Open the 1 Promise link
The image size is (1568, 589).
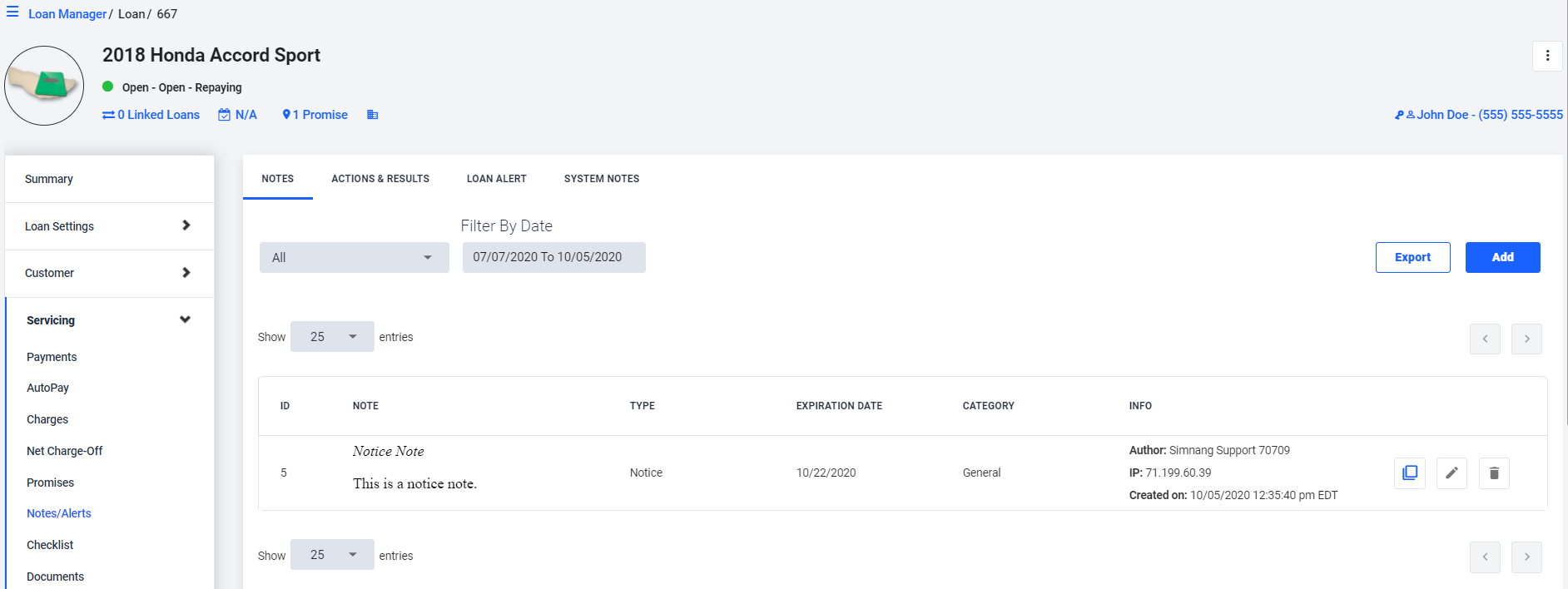[x=315, y=115]
